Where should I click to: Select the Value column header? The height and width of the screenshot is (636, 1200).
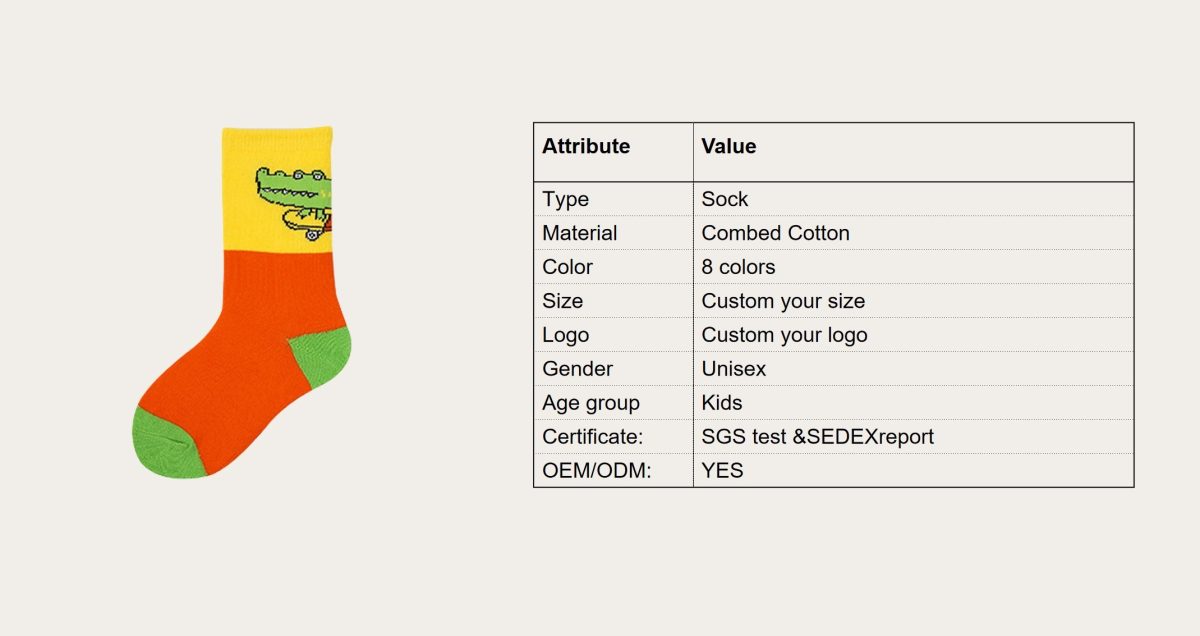click(728, 146)
